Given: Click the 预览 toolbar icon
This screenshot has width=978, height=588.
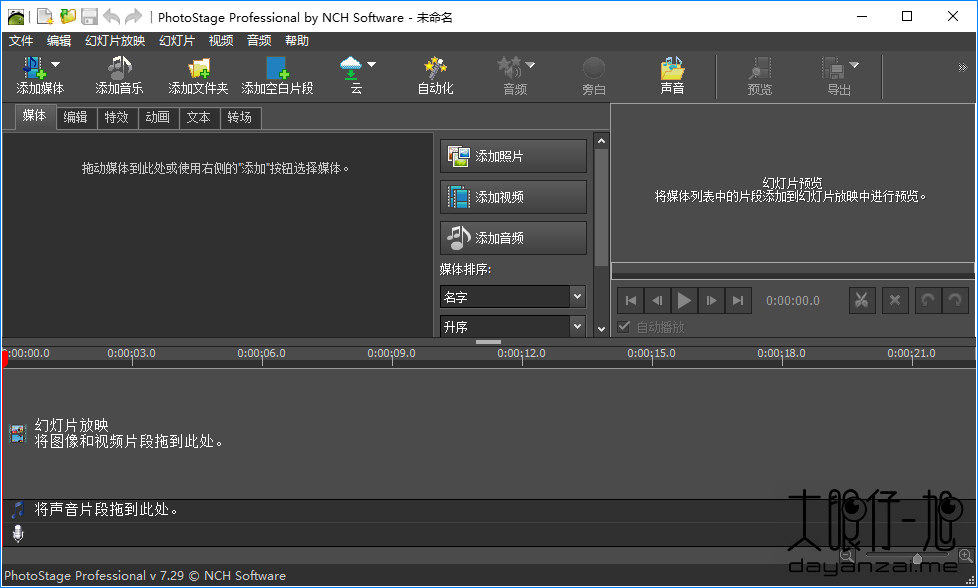Looking at the screenshot, I should pyautogui.click(x=760, y=68).
